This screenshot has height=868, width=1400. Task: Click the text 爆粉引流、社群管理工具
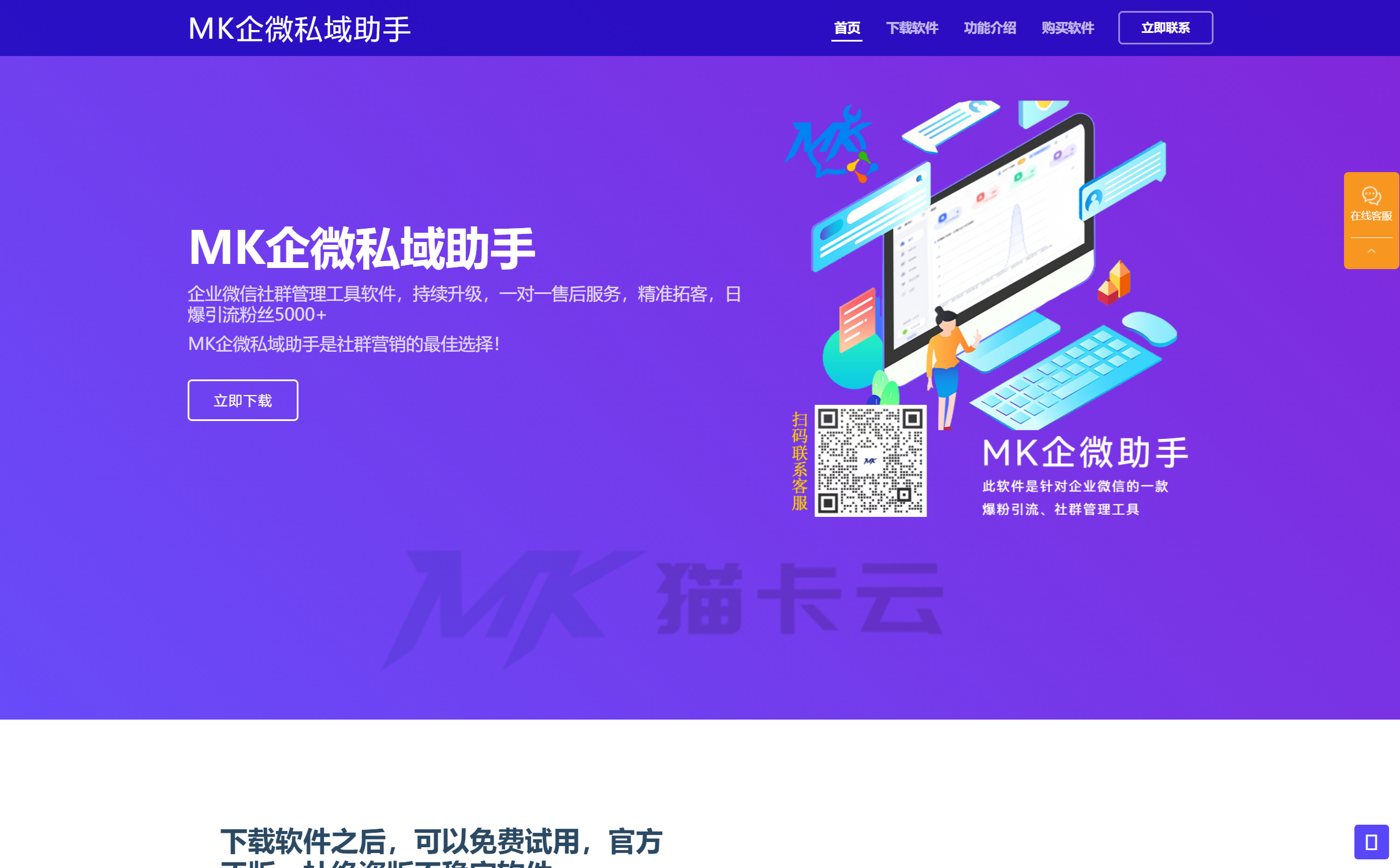1061,509
